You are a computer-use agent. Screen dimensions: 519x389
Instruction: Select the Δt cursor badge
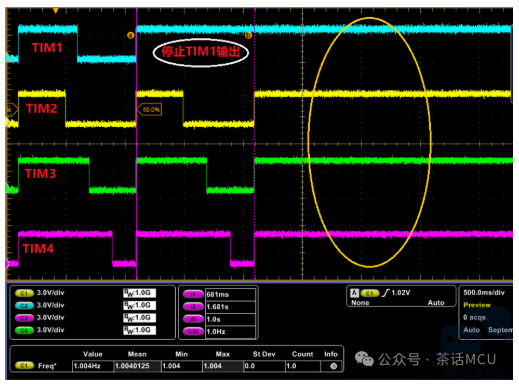193,319
